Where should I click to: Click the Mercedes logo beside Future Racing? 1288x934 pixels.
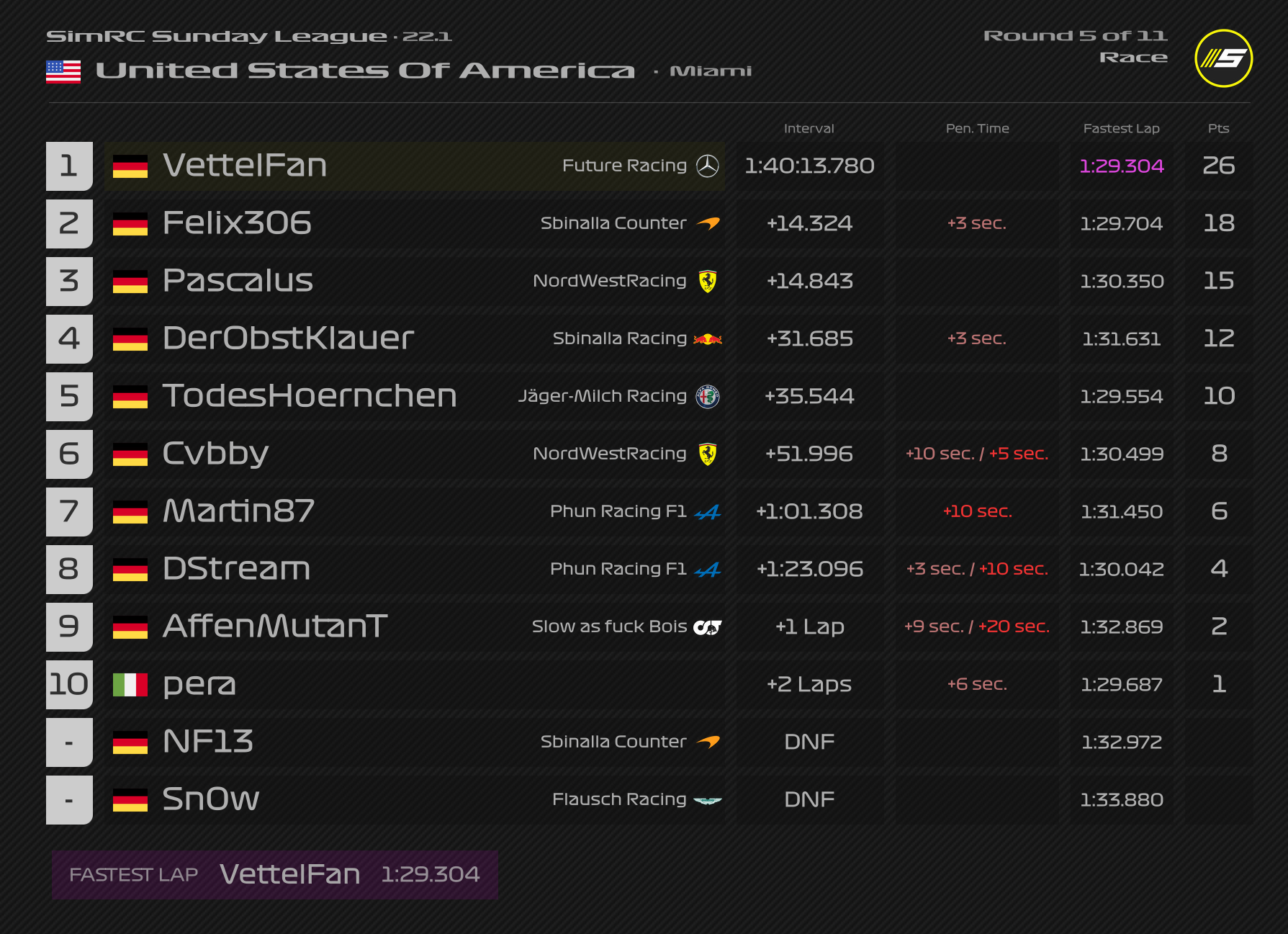click(707, 166)
